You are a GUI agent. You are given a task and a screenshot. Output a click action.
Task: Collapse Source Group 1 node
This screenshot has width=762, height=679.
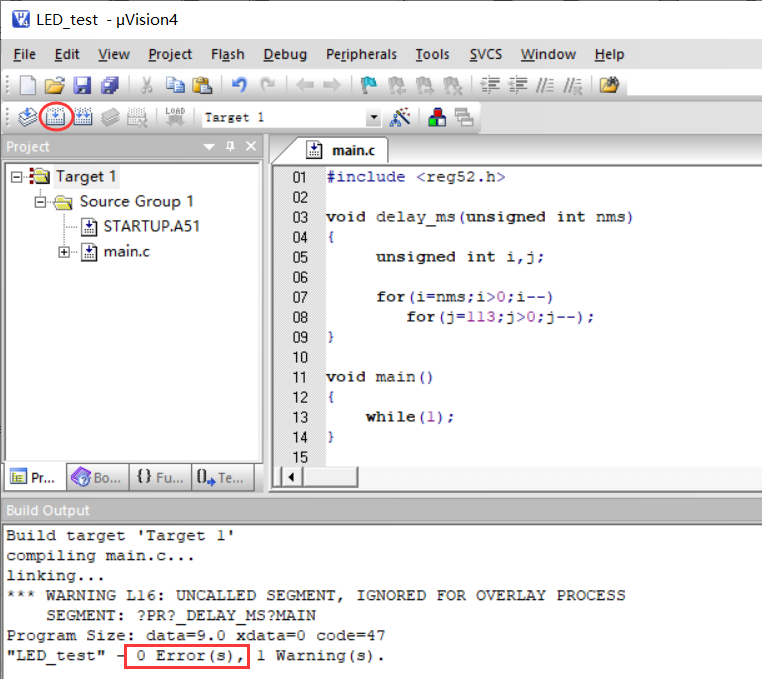click(x=40, y=201)
